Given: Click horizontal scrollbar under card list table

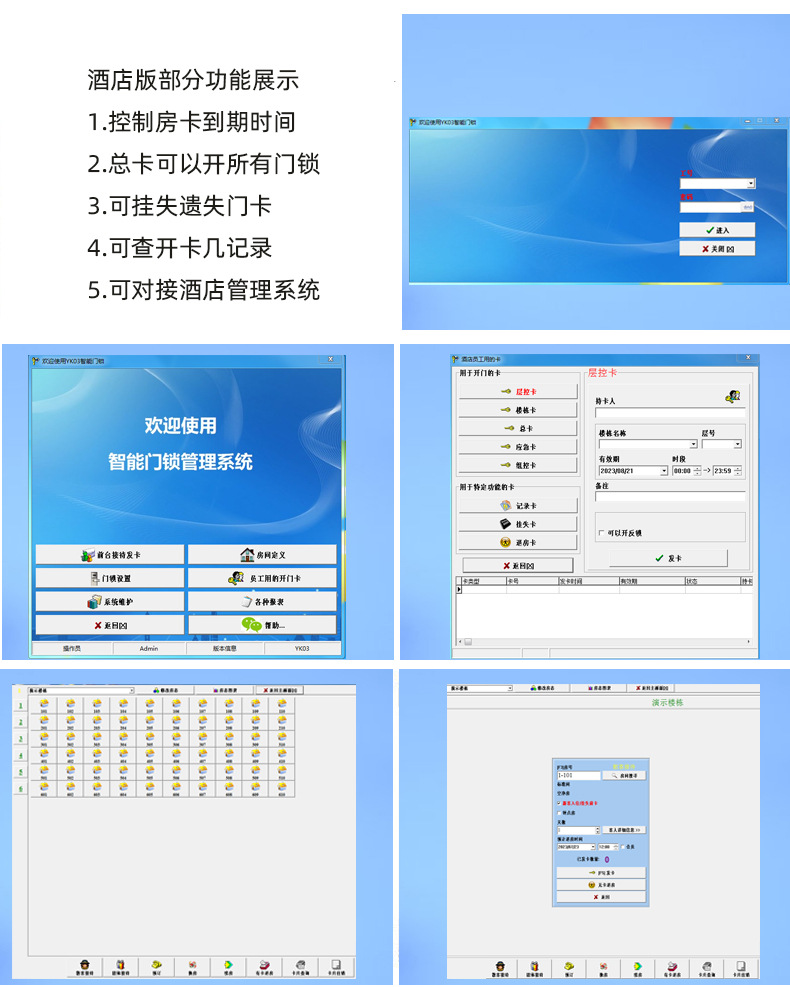Looking at the screenshot, I should click(600, 642).
